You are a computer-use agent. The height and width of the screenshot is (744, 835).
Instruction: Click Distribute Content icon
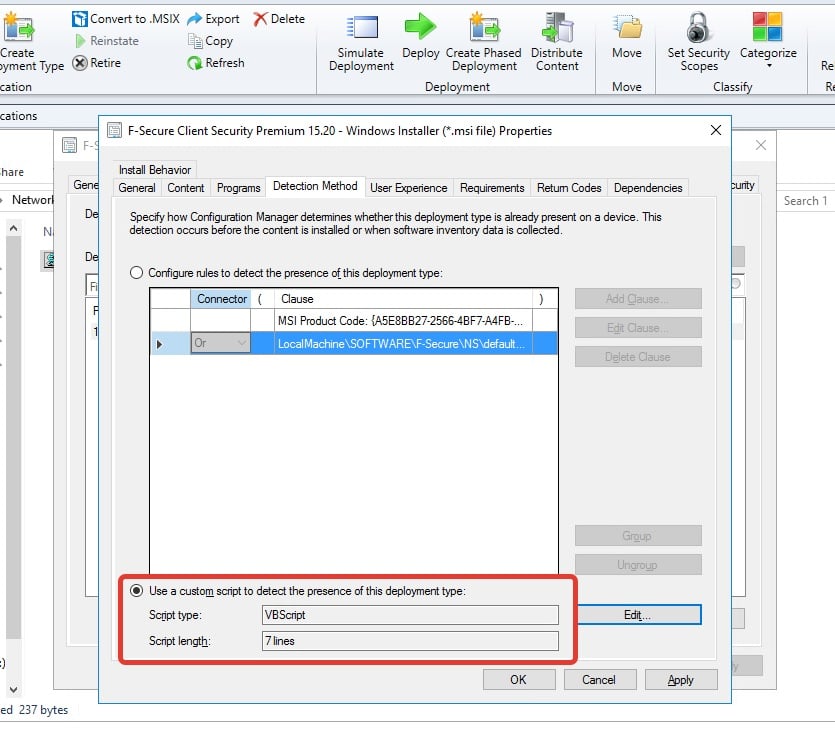coord(557,27)
